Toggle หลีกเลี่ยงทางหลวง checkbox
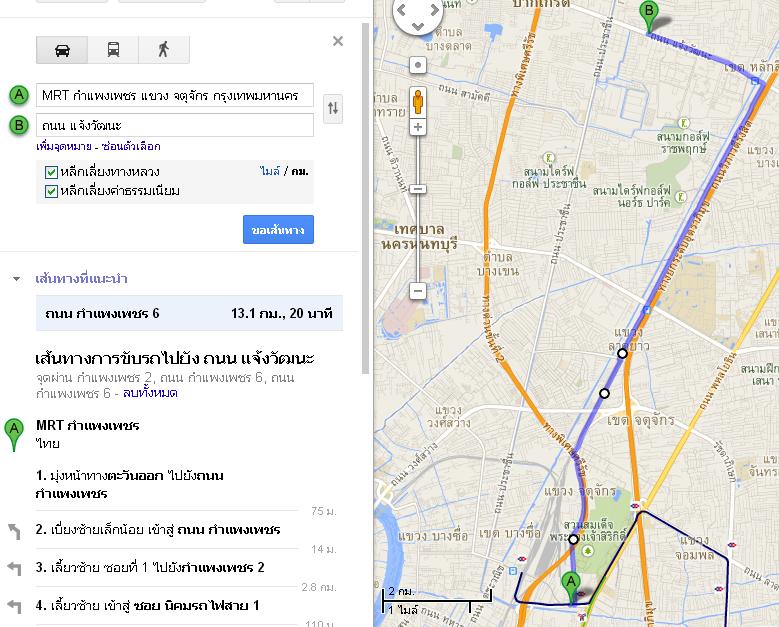Image resolution: width=779 pixels, height=627 pixels. (x=51, y=172)
